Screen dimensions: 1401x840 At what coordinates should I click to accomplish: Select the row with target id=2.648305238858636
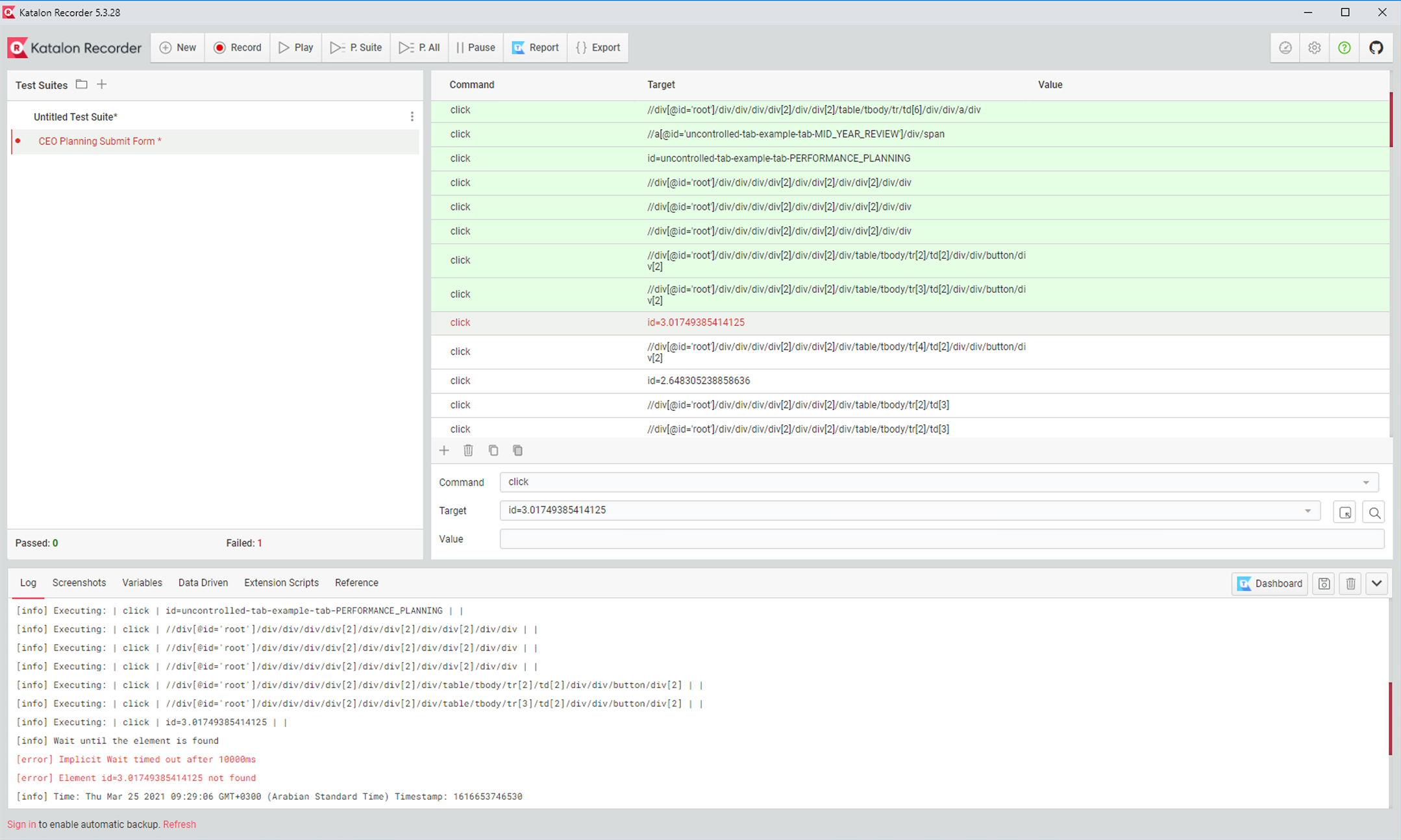910,381
